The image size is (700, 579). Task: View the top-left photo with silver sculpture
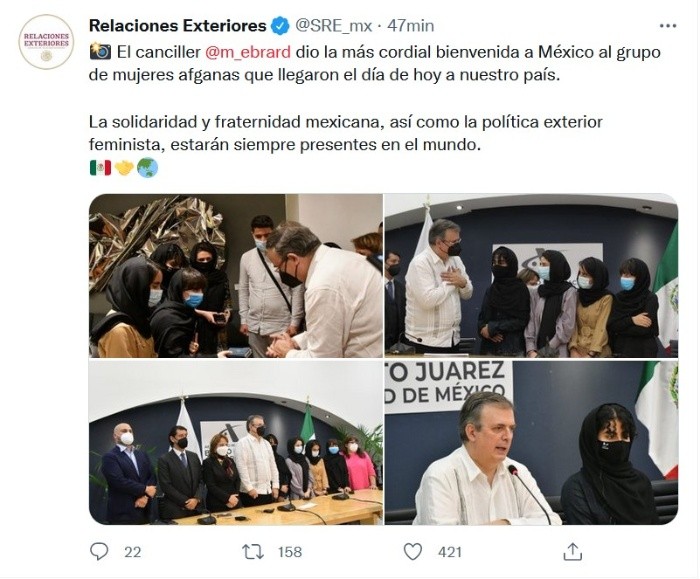pos(236,275)
